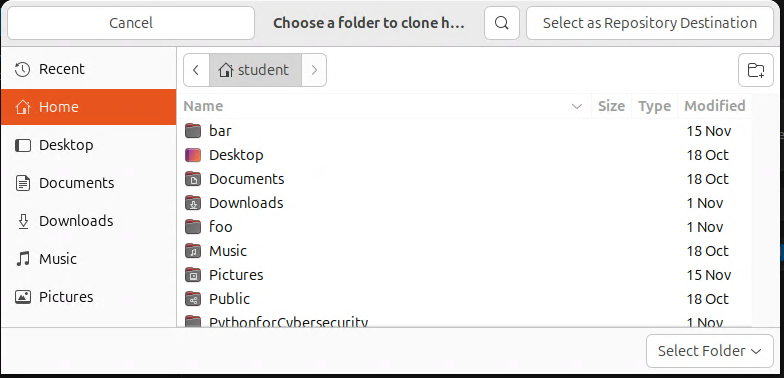
Task: Open Music label in the sidebar
Action: [x=58, y=259]
